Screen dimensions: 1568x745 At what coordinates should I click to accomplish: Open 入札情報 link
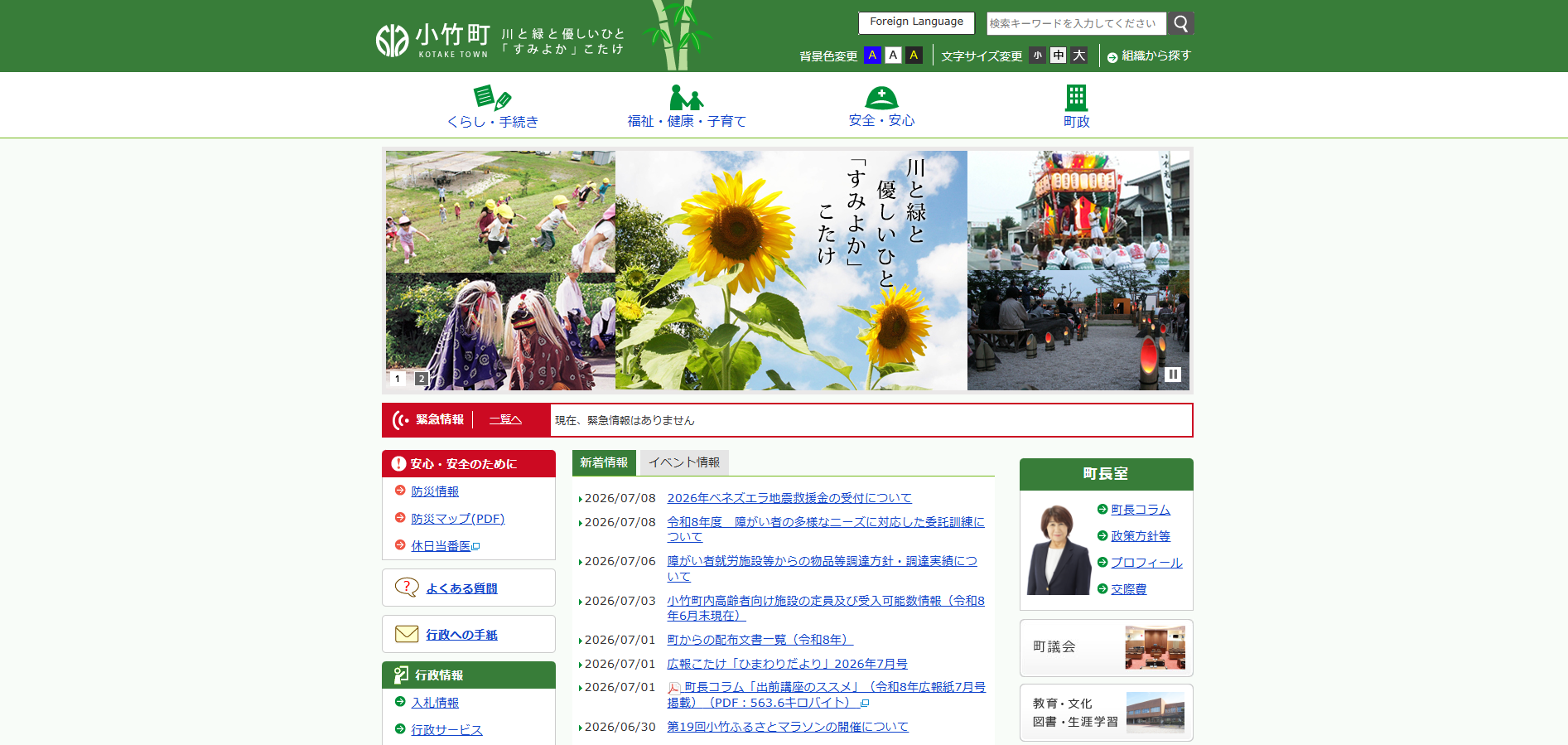tap(435, 703)
